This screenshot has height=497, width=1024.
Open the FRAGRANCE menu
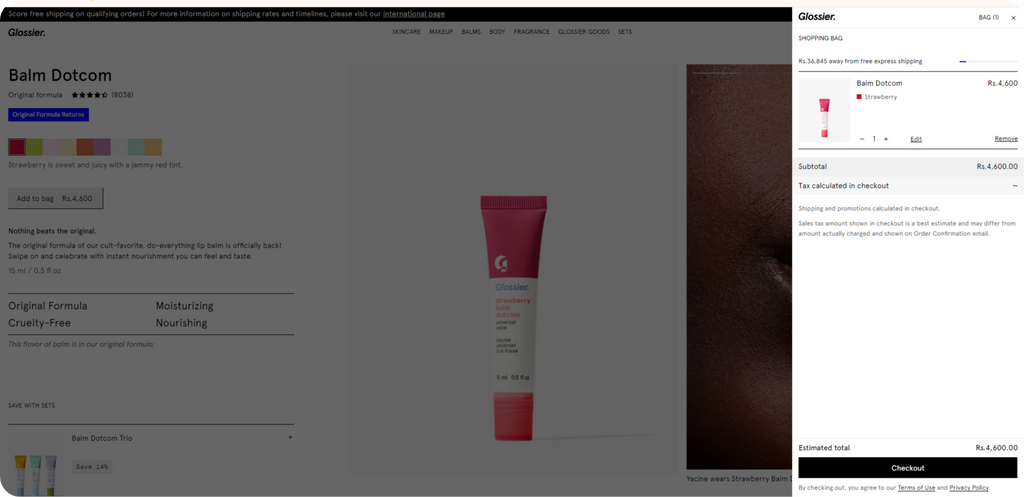point(532,32)
